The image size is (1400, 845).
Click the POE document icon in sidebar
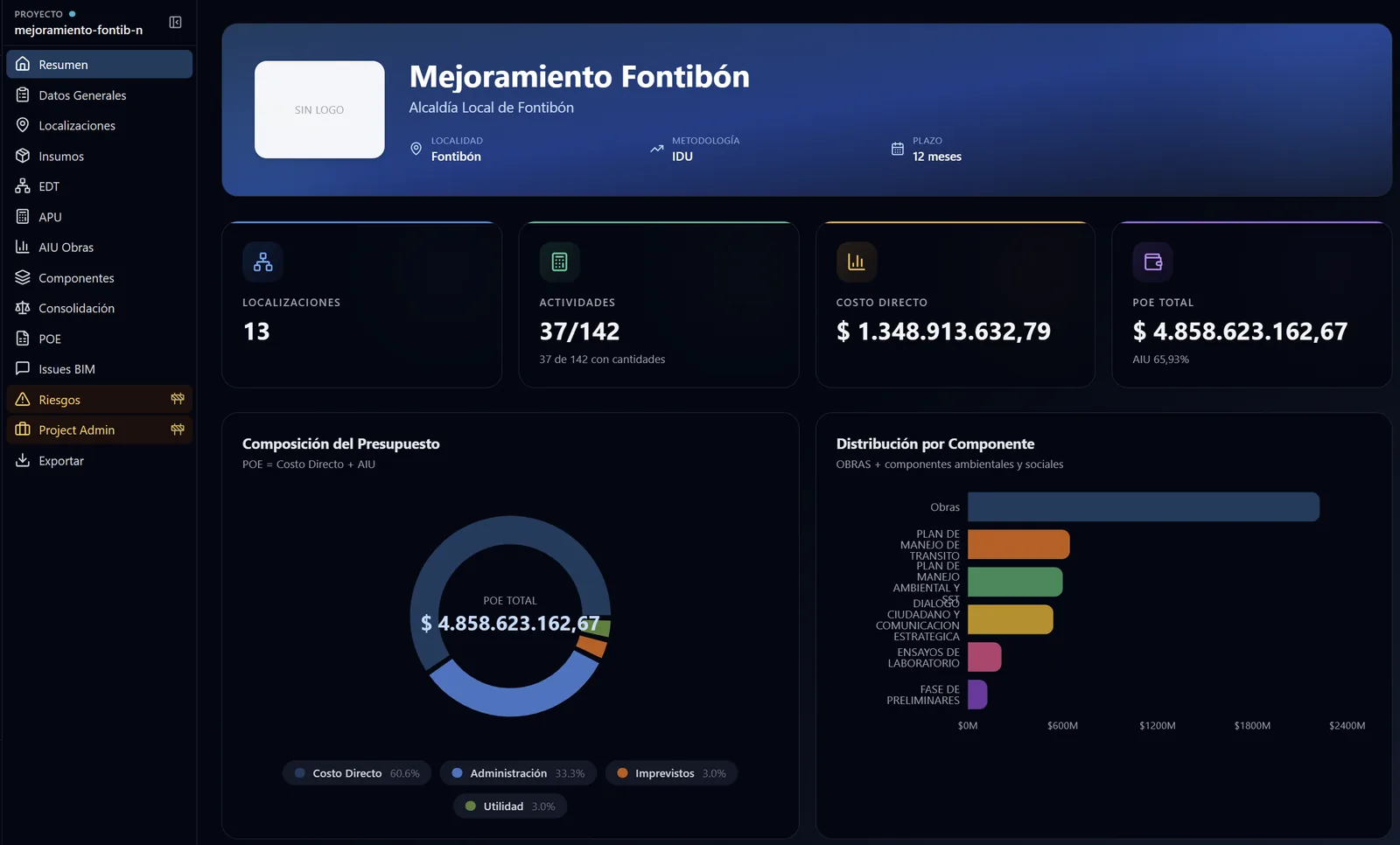tap(23, 339)
